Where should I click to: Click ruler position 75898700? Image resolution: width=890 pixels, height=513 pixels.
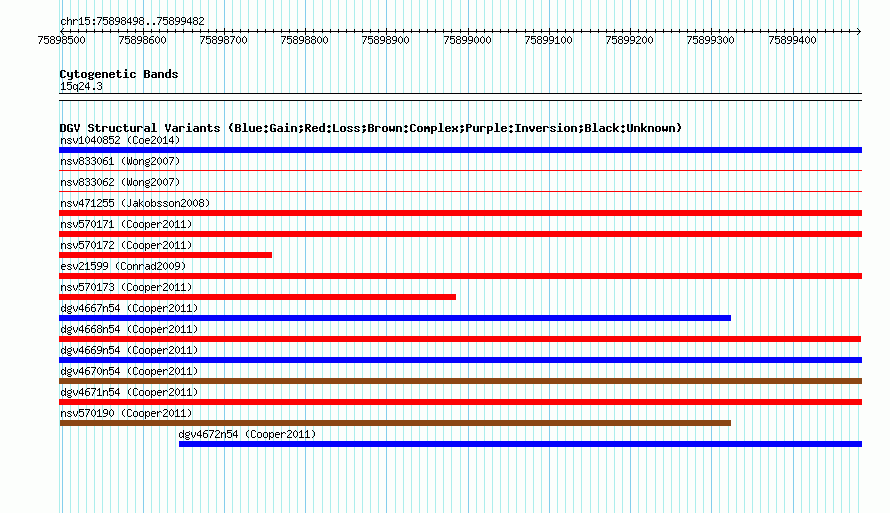[x=224, y=40]
